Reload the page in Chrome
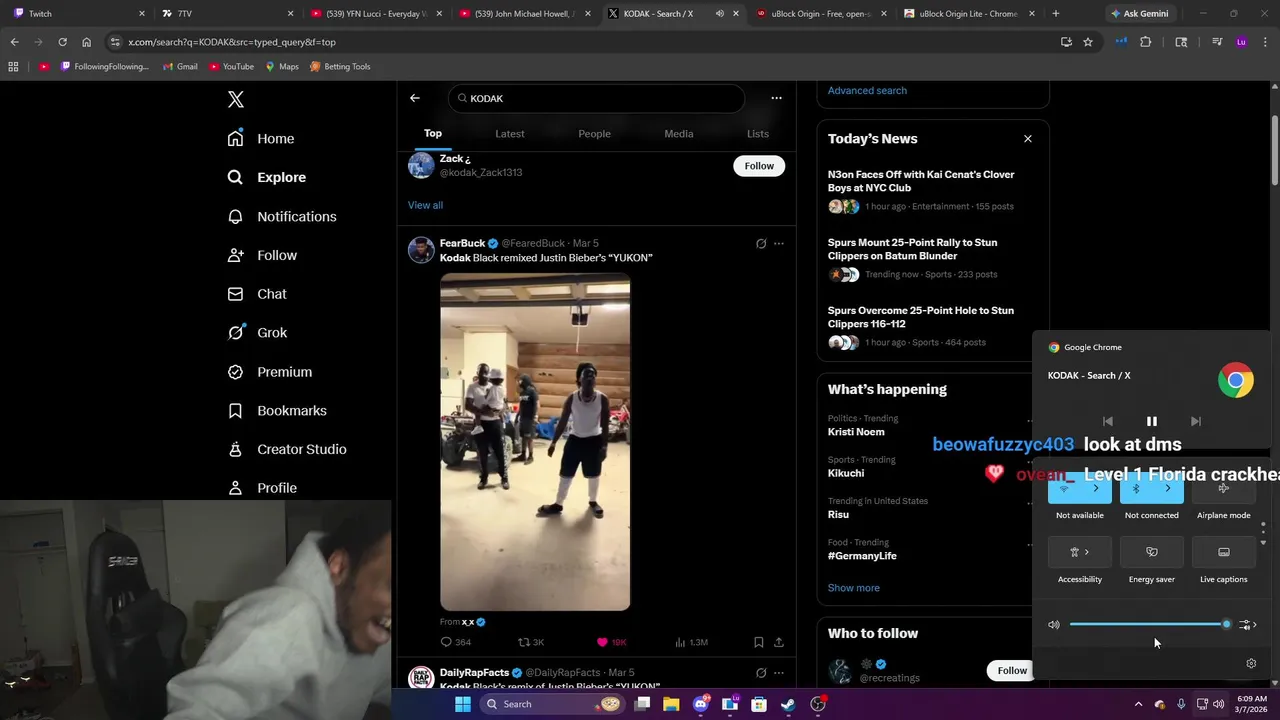The width and height of the screenshot is (1280, 720). click(x=62, y=42)
